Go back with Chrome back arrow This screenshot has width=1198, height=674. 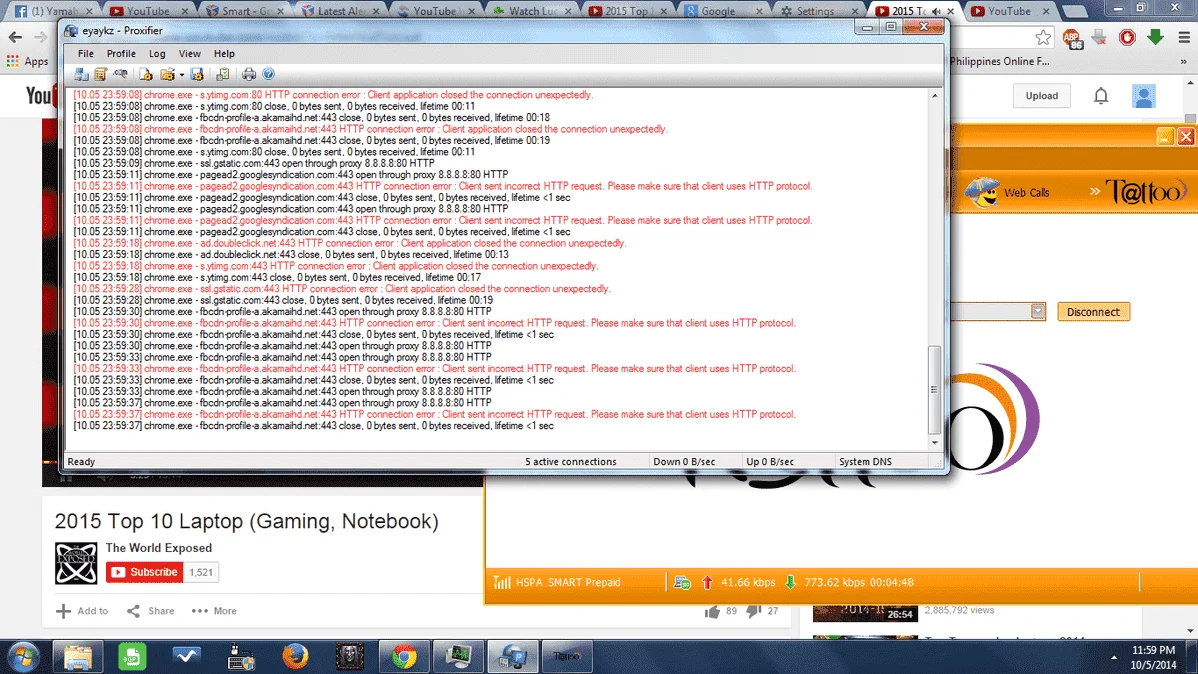[15, 37]
